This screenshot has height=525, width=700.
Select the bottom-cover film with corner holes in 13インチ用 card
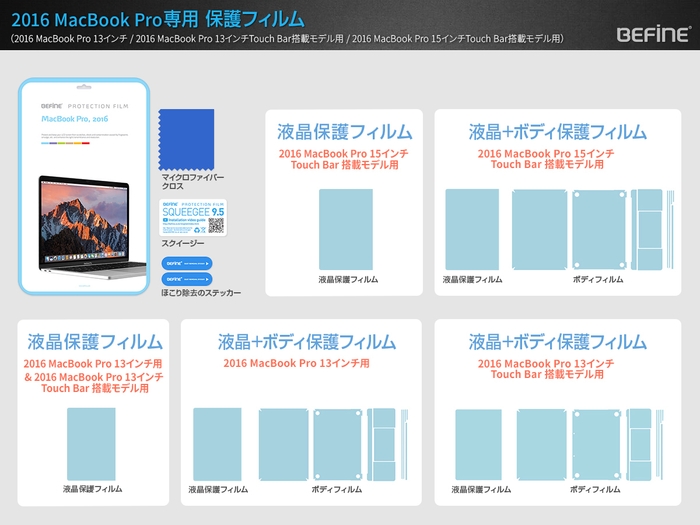click(338, 445)
